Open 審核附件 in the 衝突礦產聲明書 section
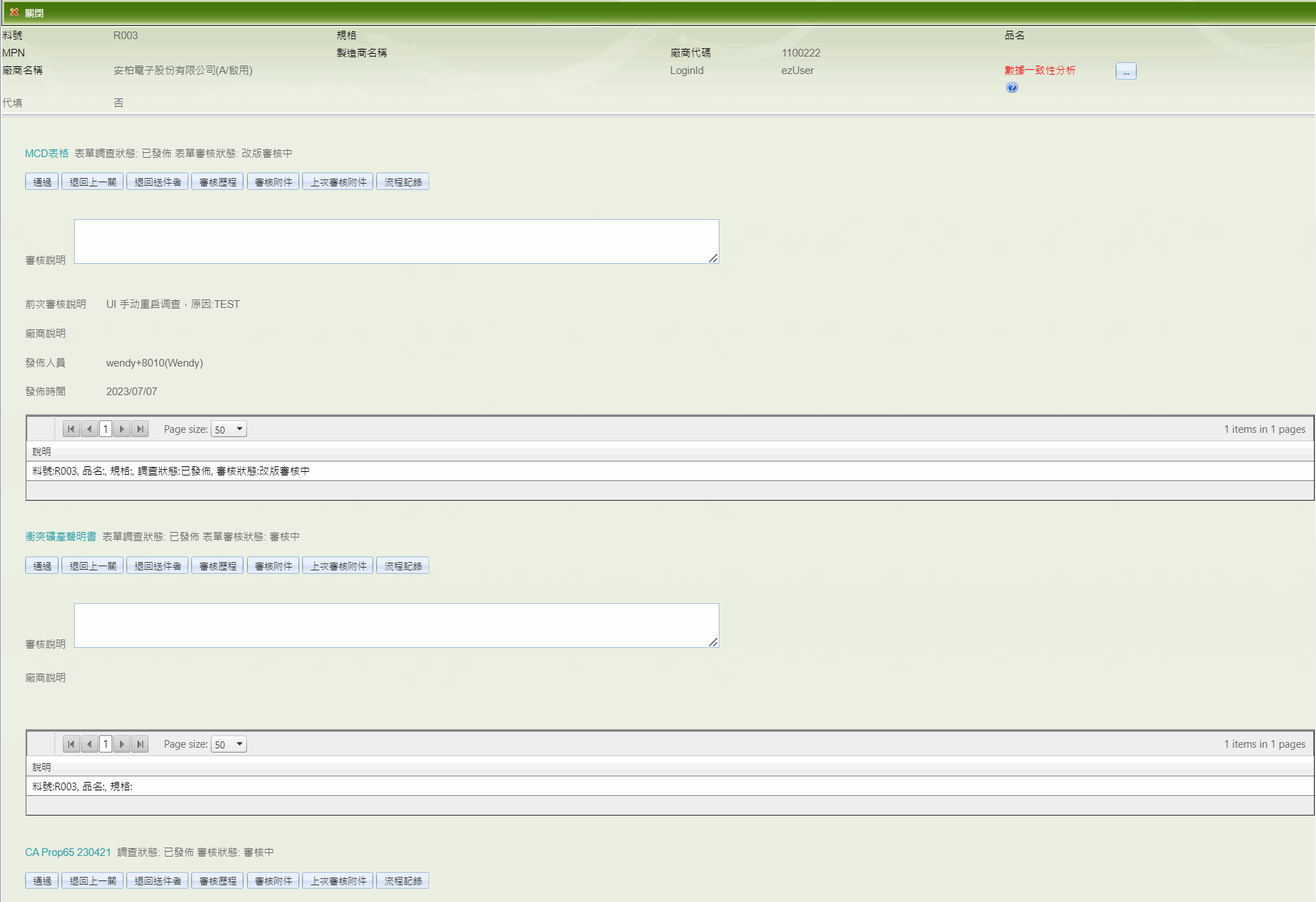The image size is (1316, 902). pos(273,565)
